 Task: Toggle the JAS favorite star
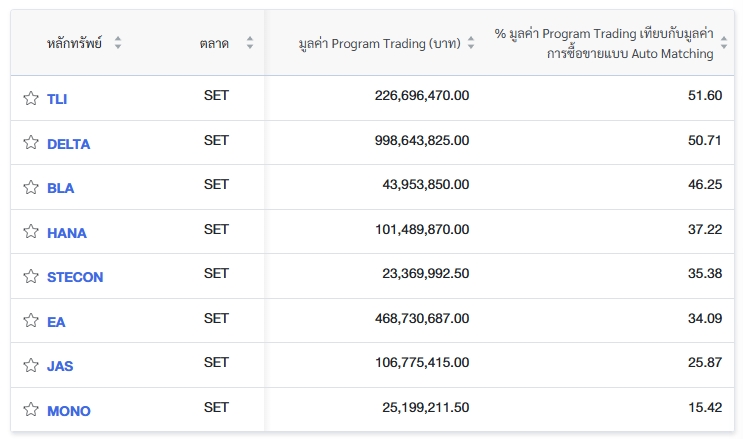point(31,365)
